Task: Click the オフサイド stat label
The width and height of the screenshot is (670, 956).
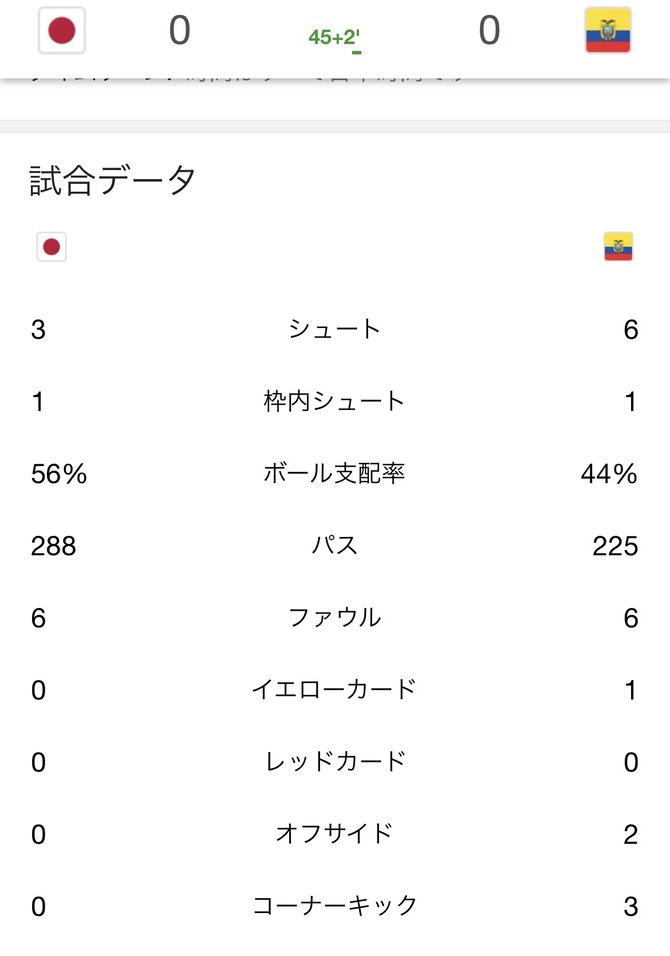Action: click(x=334, y=833)
